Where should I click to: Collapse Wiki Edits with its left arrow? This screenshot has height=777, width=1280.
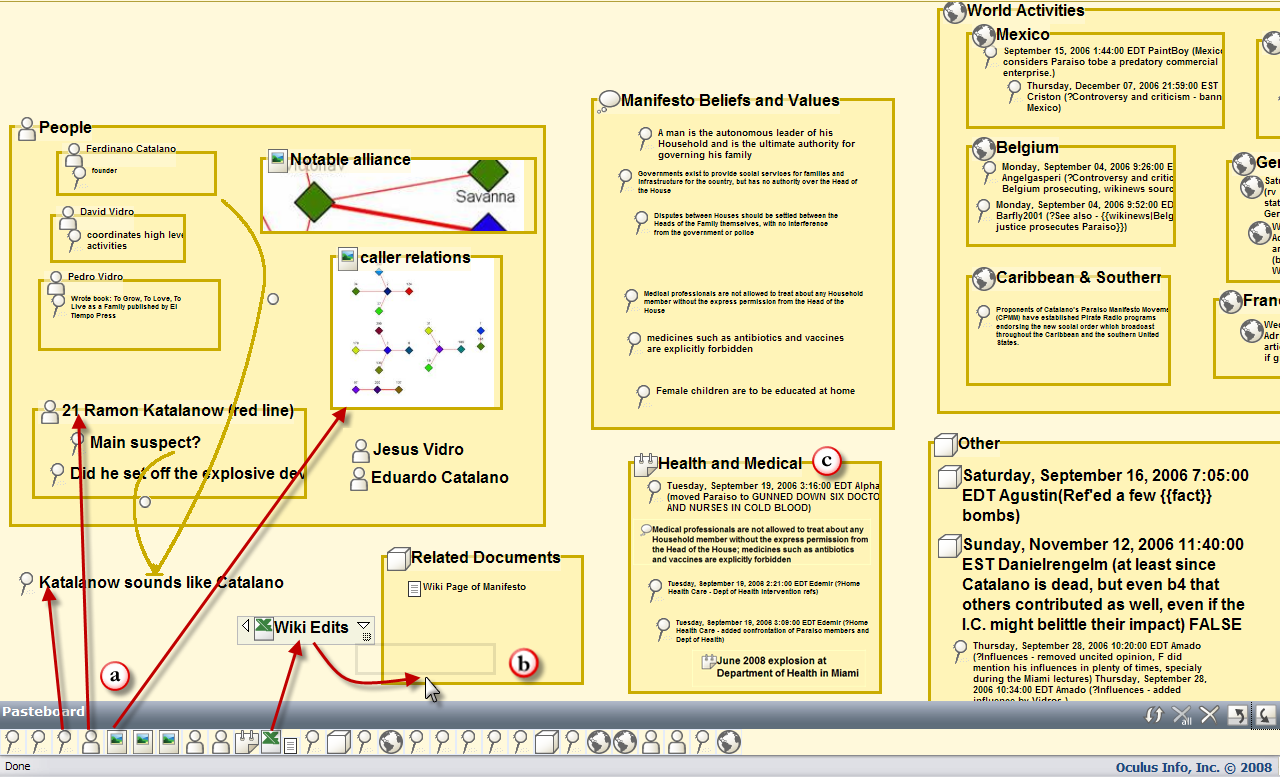click(x=245, y=628)
